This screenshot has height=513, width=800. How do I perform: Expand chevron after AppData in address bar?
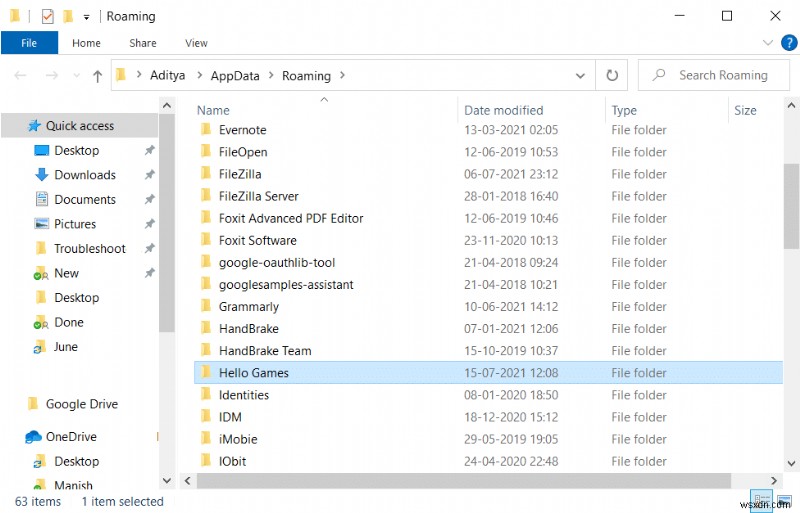(271, 76)
